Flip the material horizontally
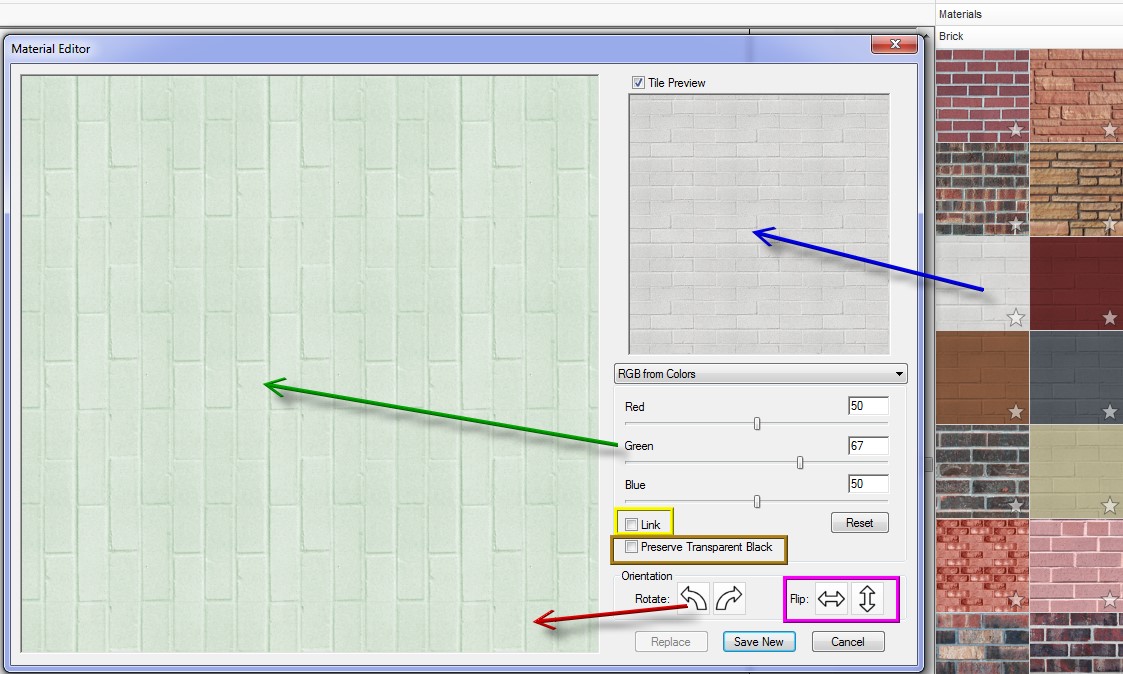The image size is (1123, 674). tap(832, 598)
